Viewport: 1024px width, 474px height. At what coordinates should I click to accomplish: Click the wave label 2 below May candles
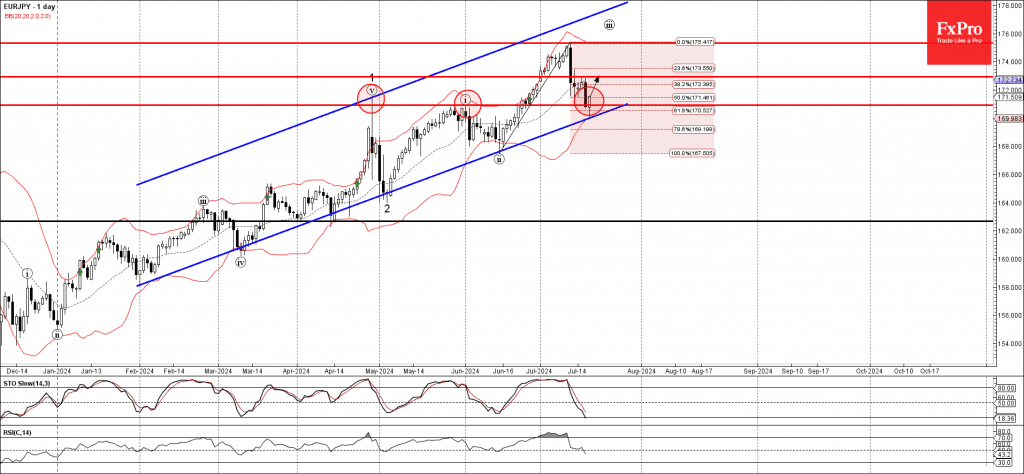[x=387, y=208]
